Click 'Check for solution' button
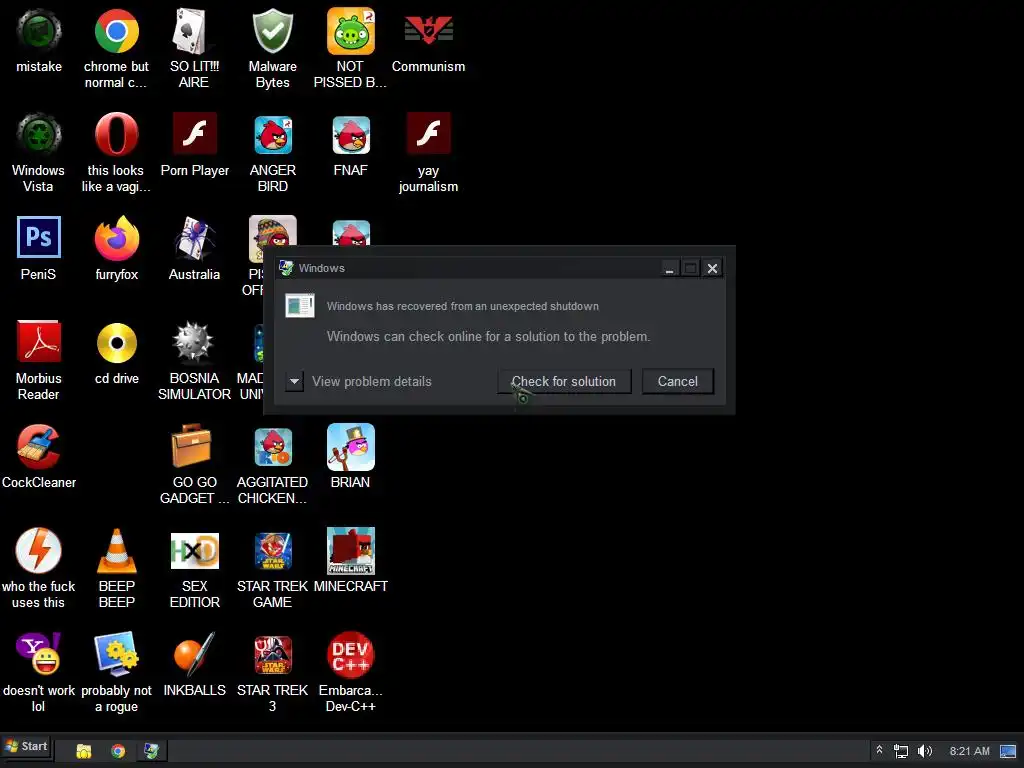This screenshot has height=768, width=1024. point(564,381)
